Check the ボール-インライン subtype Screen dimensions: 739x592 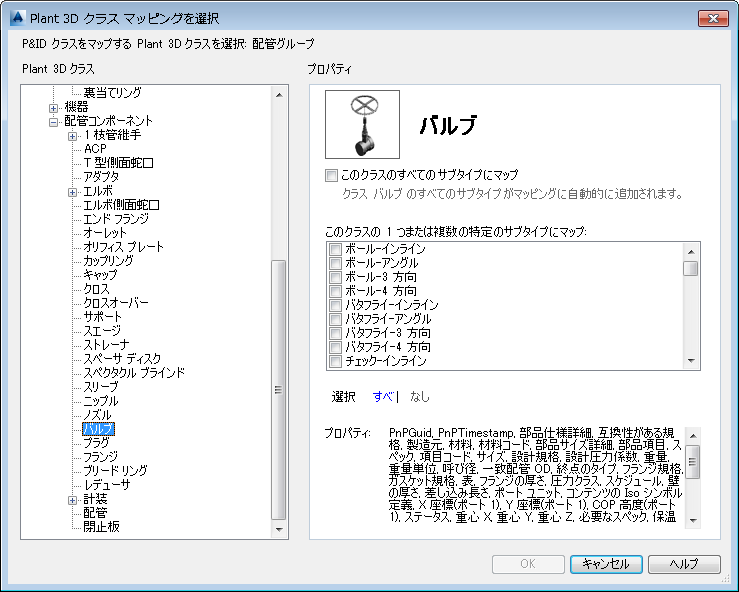(x=335, y=249)
